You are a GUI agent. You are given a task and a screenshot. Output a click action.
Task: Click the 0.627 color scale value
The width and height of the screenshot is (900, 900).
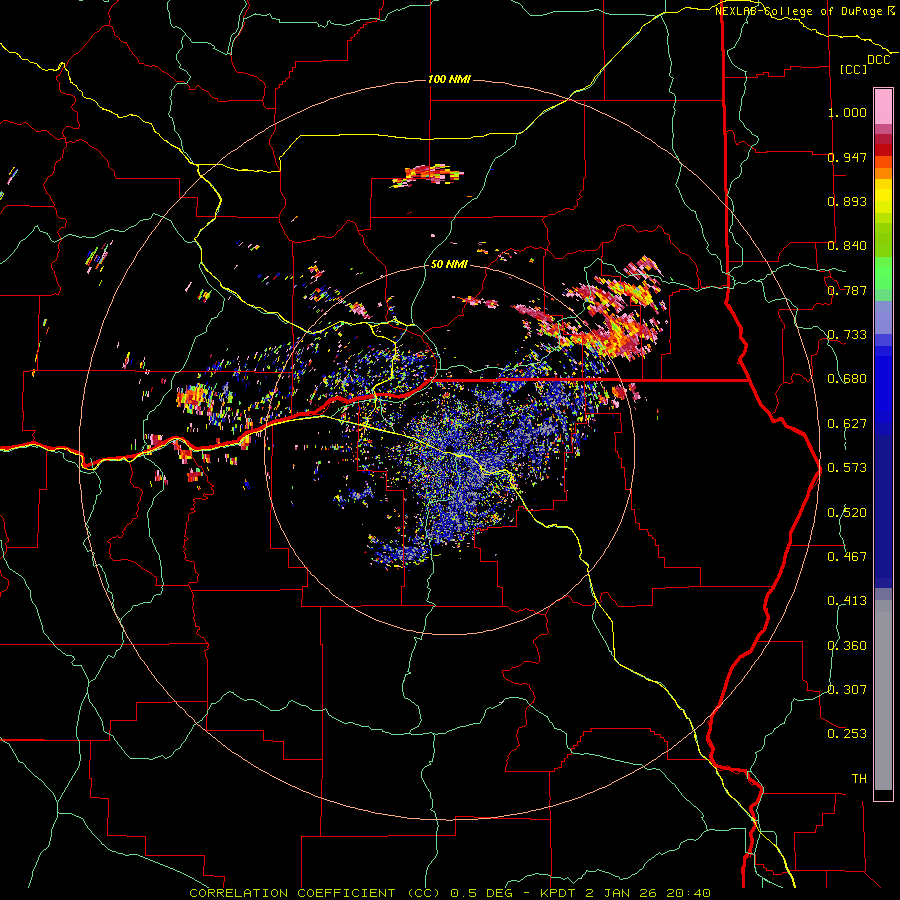tap(847, 424)
